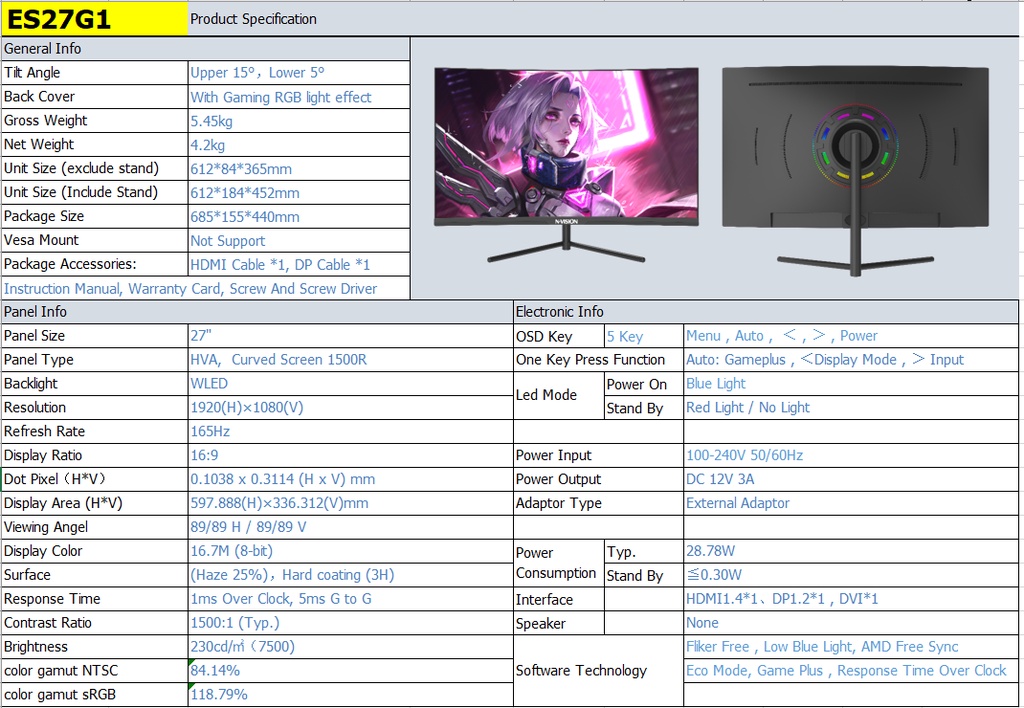Select the Adaptor Type label cell
The height and width of the screenshot is (708, 1024).
[x=598, y=503]
